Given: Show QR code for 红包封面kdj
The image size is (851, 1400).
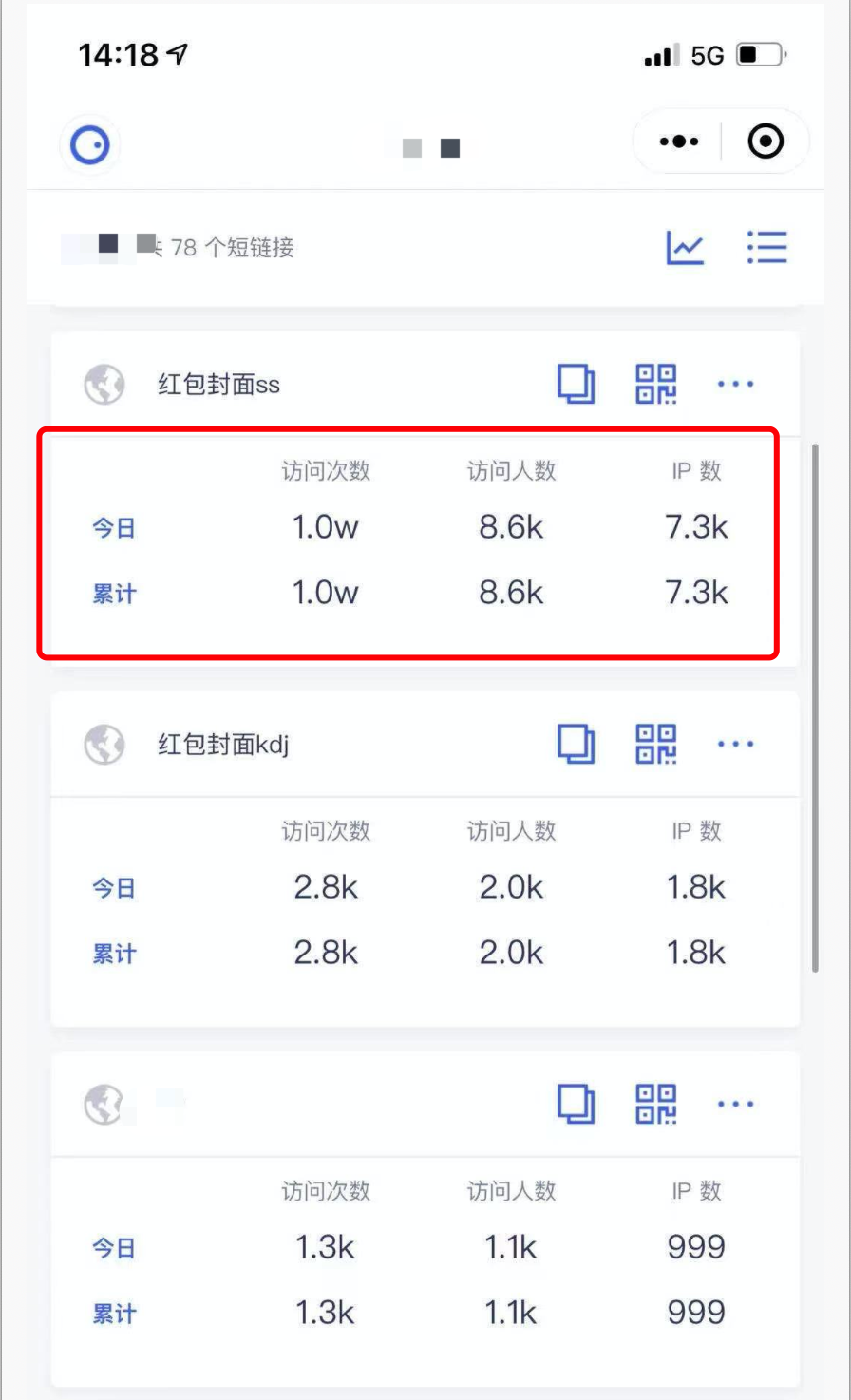Looking at the screenshot, I should pos(656,744).
